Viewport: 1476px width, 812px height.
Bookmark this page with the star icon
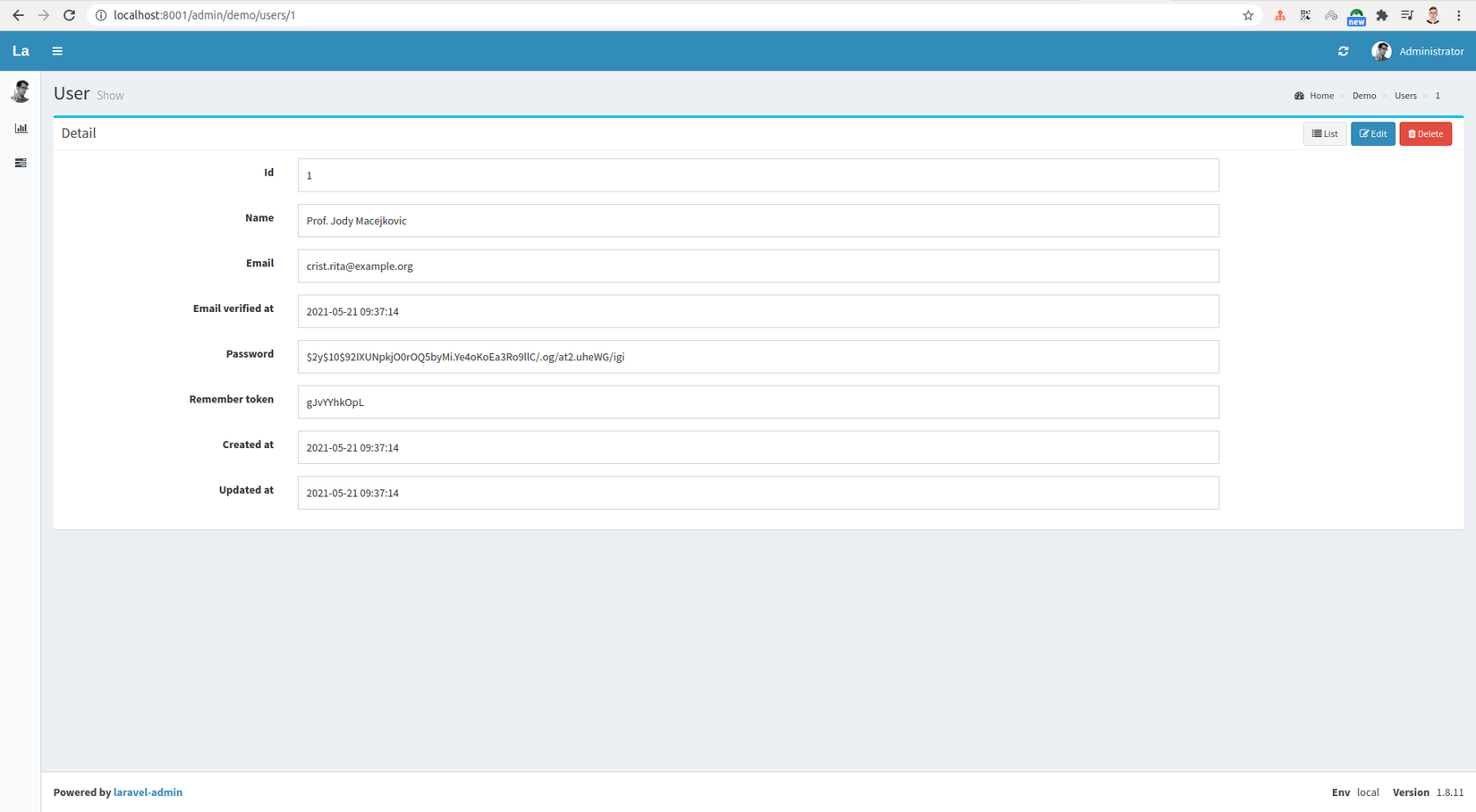point(1248,15)
